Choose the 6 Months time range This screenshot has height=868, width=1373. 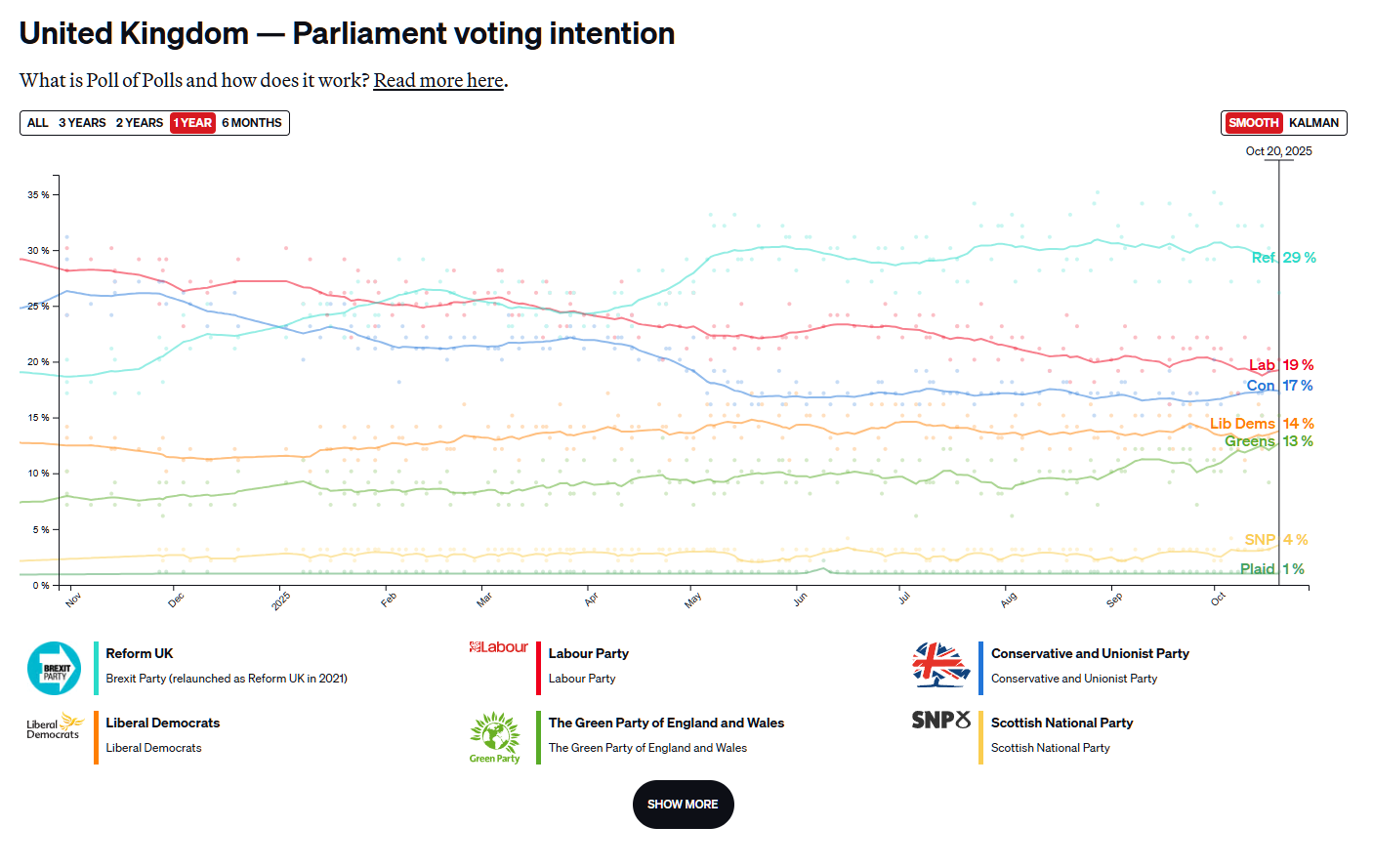tap(252, 123)
